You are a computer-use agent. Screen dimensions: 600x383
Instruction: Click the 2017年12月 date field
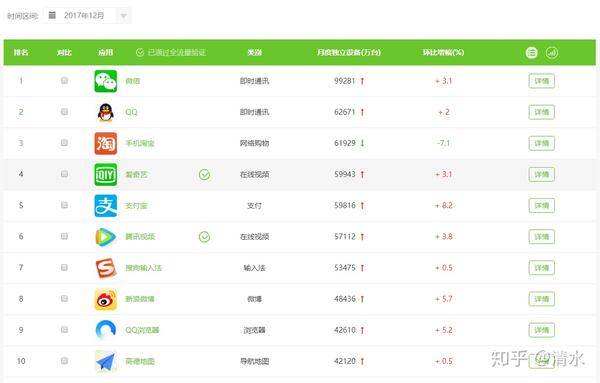pyautogui.click(x=87, y=15)
